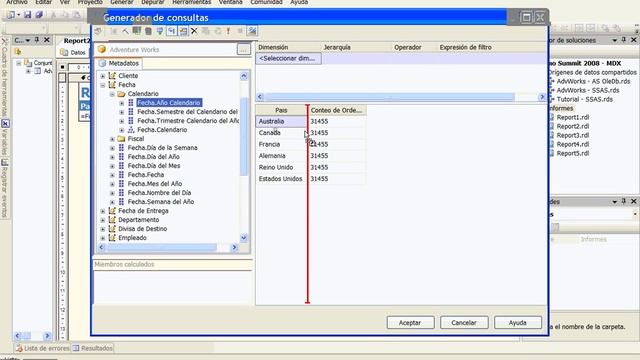Click Save All icon in main toolbar
The width and height of the screenshot is (640, 360).
point(39,15)
